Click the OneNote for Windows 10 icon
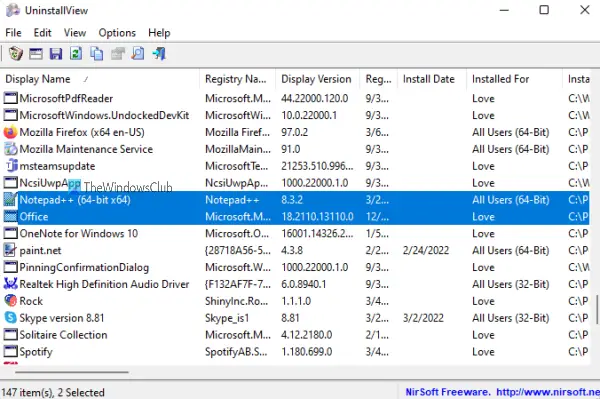This screenshot has width=600, height=399. click(x=11, y=233)
